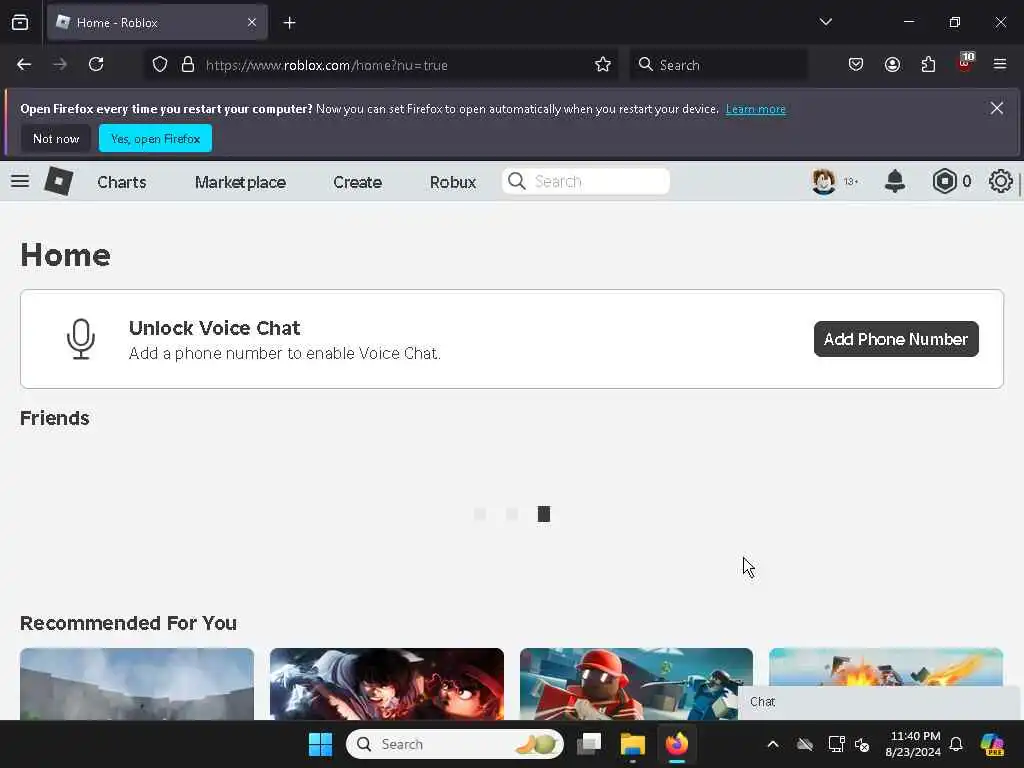Click the Add Phone Number button
Viewport: 1024px width, 768px height.
896,339
